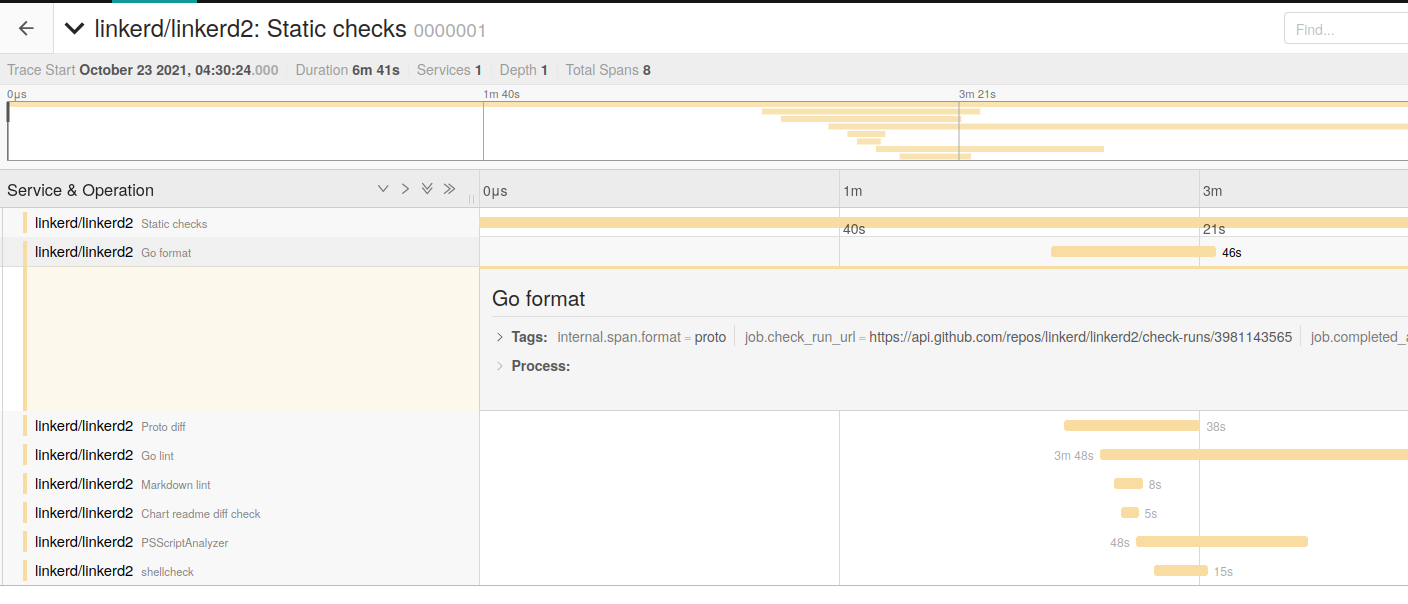
Task: Click the Service & Operation column header
Action: [81, 190]
